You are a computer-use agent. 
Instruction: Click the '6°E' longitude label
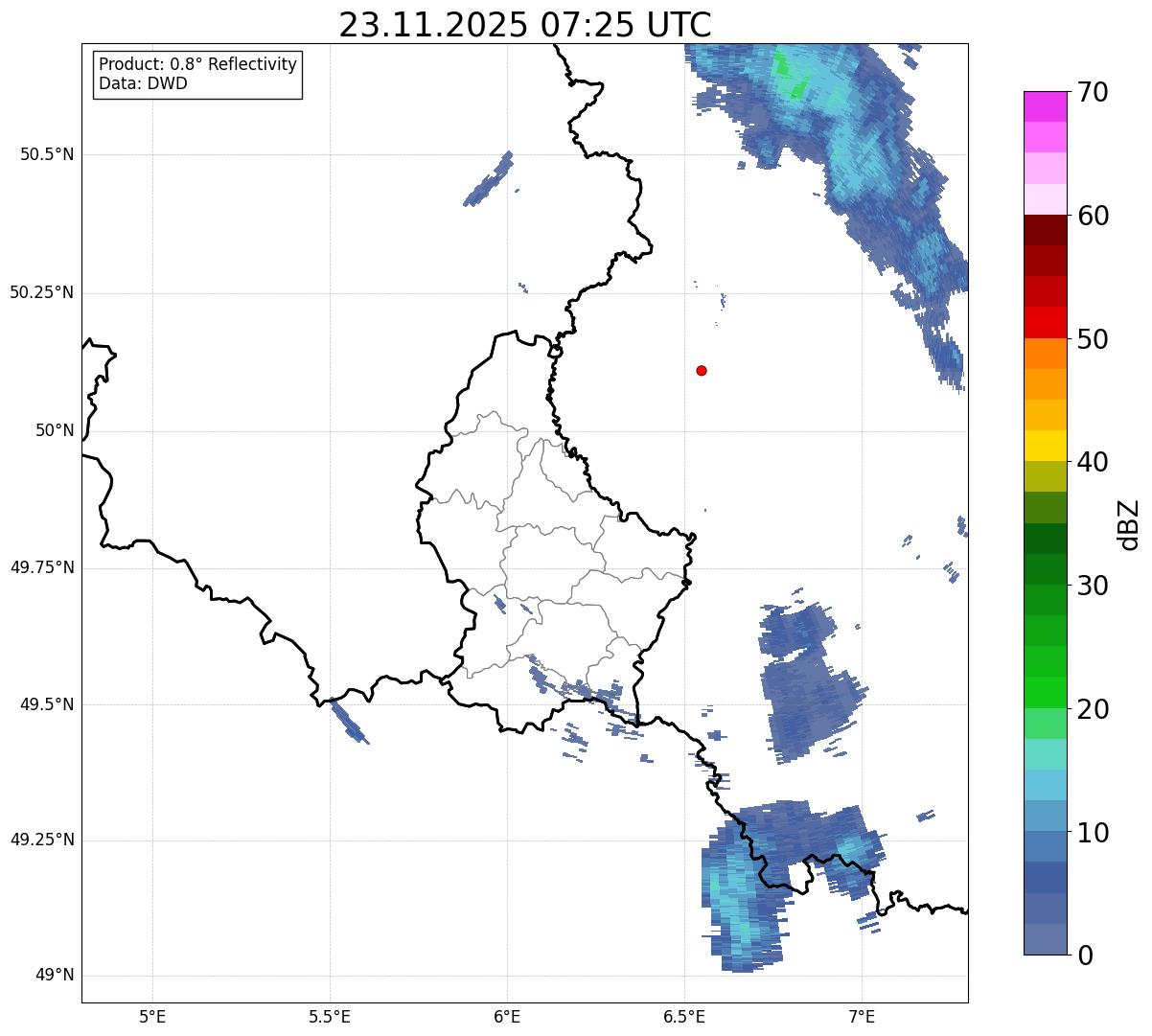click(x=507, y=1016)
